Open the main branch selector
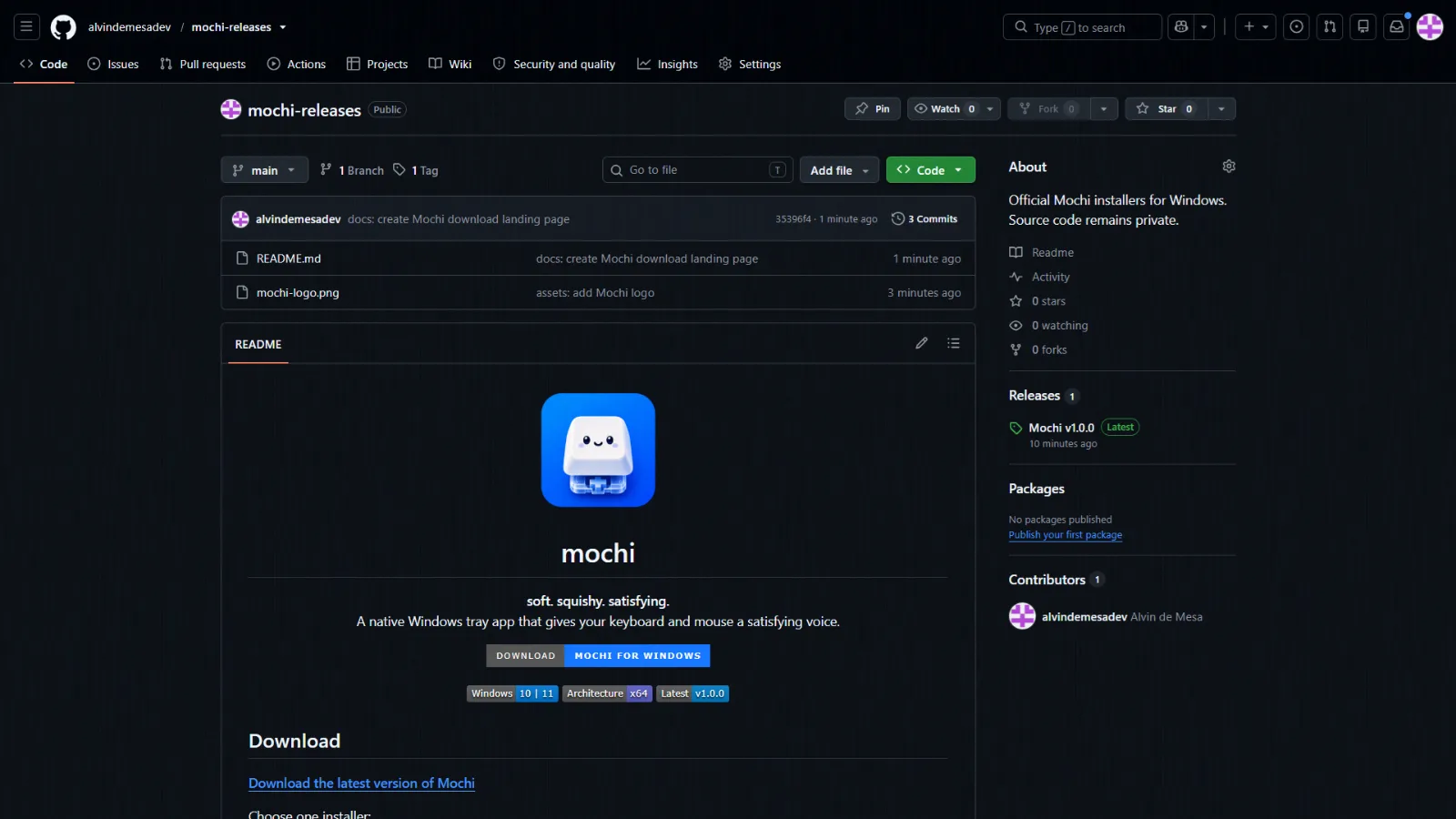 pyautogui.click(x=264, y=170)
